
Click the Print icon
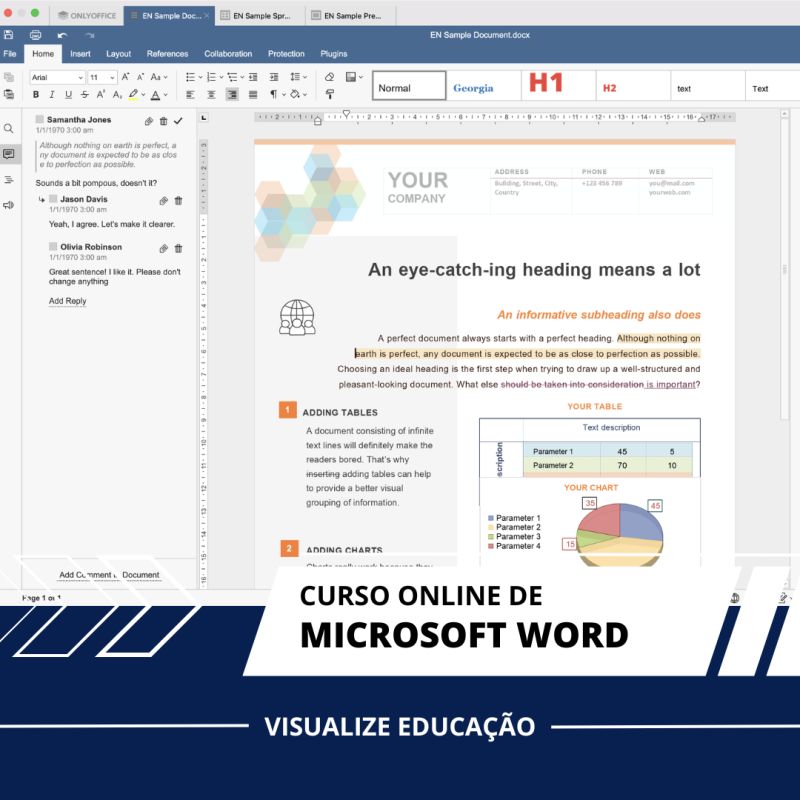35,35
